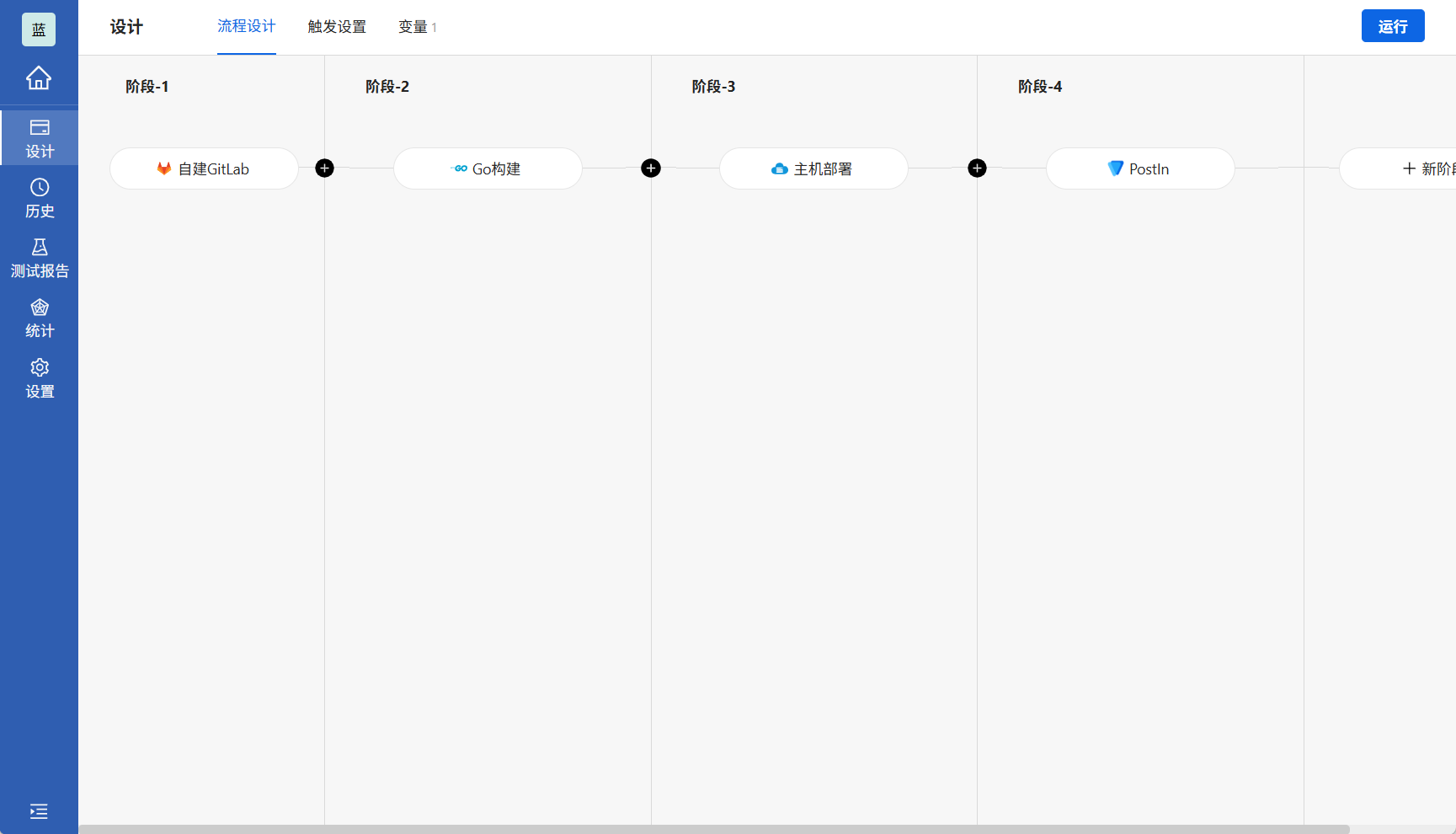Open the 历史 history section
Image resolution: width=1456 pixels, height=834 pixels.
click(x=40, y=199)
